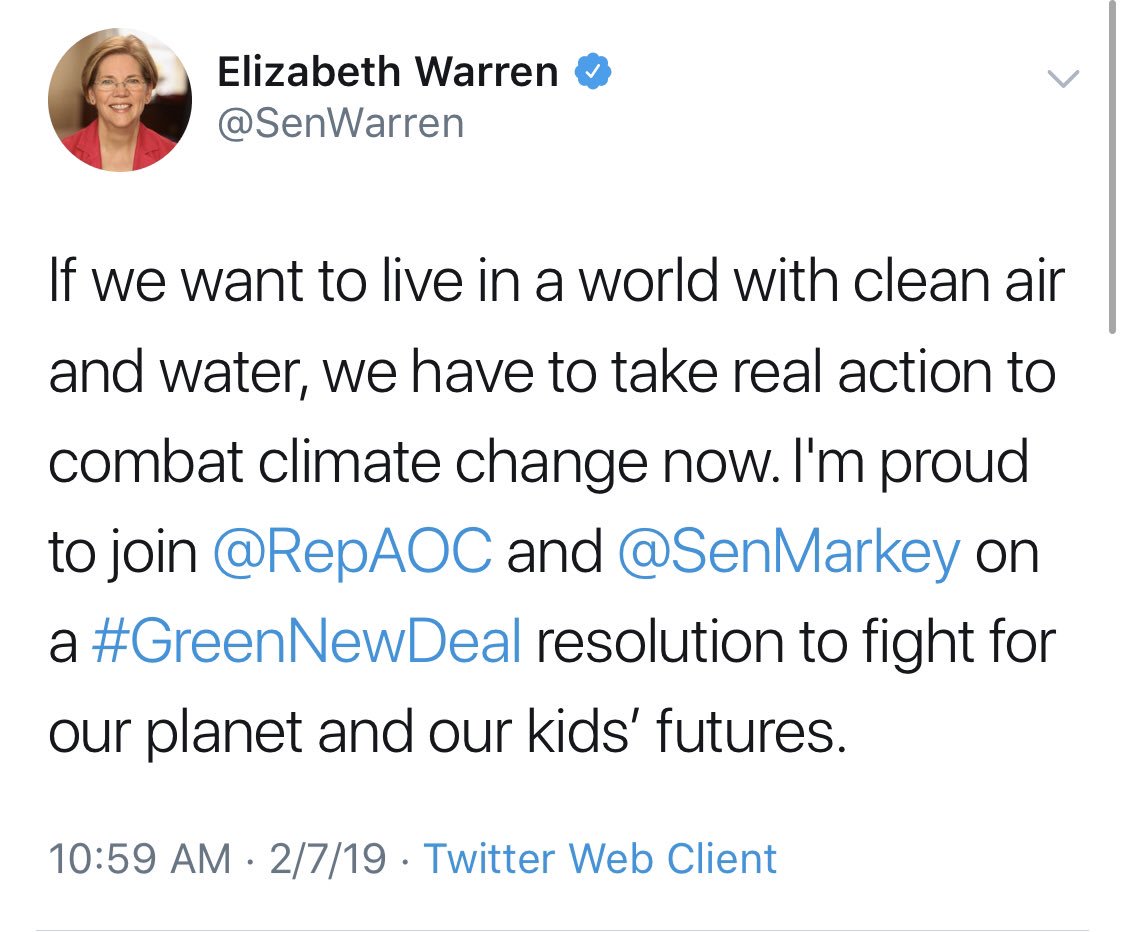Image resolution: width=1125 pixels, height=932 pixels.
Task: Click the 10:59 AM timestamp
Action: [139, 858]
